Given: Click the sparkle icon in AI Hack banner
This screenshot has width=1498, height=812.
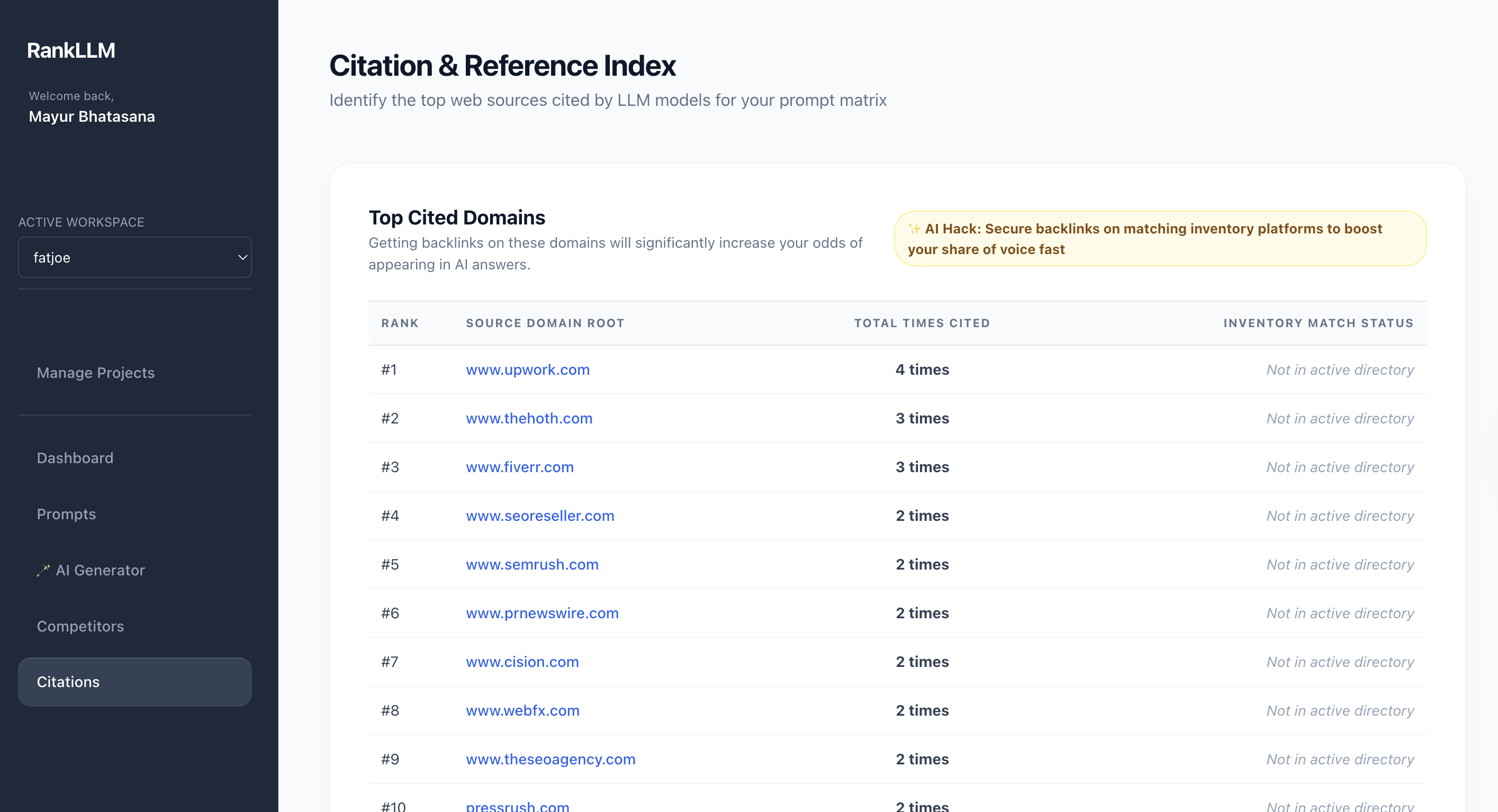Looking at the screenshot, I should (x=915, y=229).
